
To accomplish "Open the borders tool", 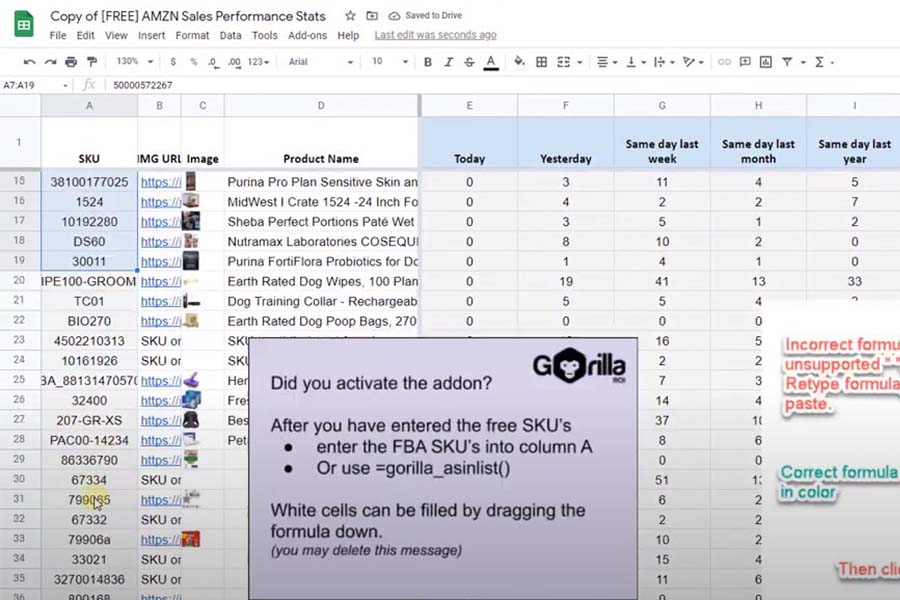I will [x=541, y=62].
